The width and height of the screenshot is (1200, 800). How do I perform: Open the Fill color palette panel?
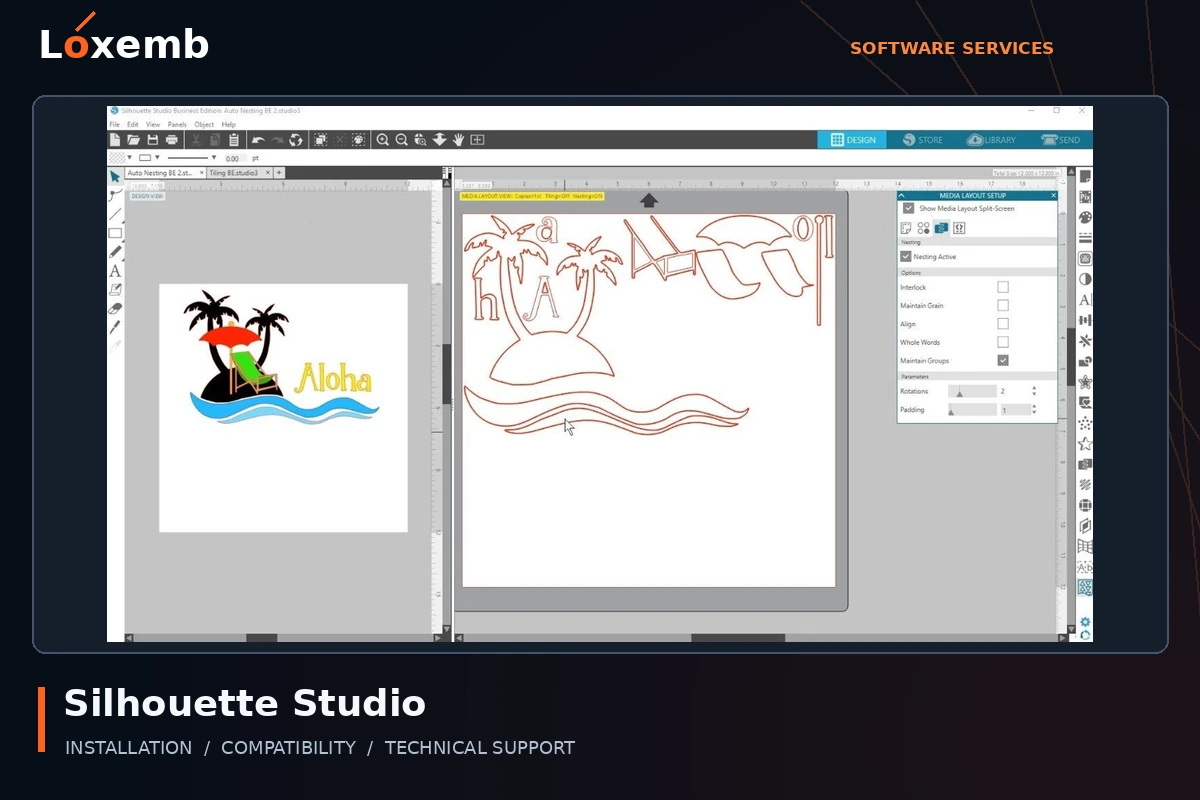(x=1085, y=217)
